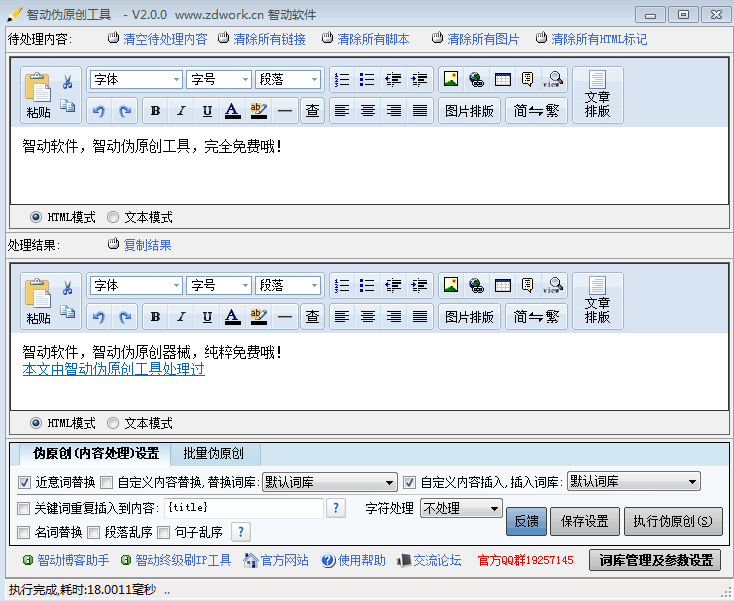
Task: Open the 替换词库 默认词库 dropdown
Action: [330, 482]
